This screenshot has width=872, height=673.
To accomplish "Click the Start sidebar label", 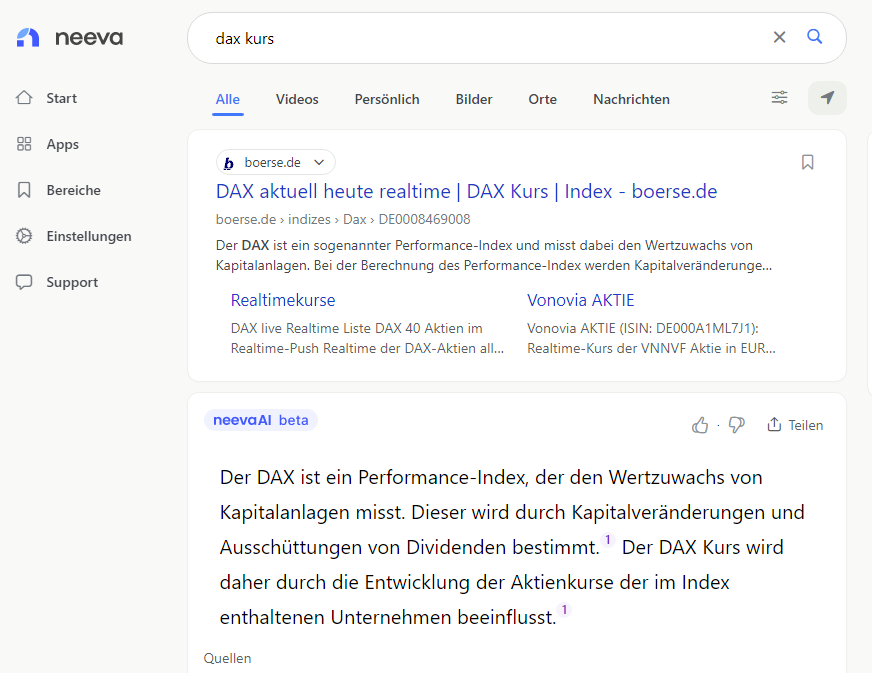I will [62, 98].
